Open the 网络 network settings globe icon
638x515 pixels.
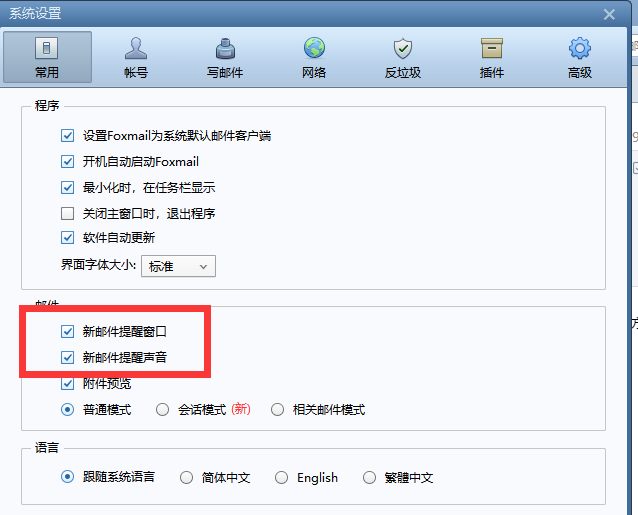tap(314, 56)
